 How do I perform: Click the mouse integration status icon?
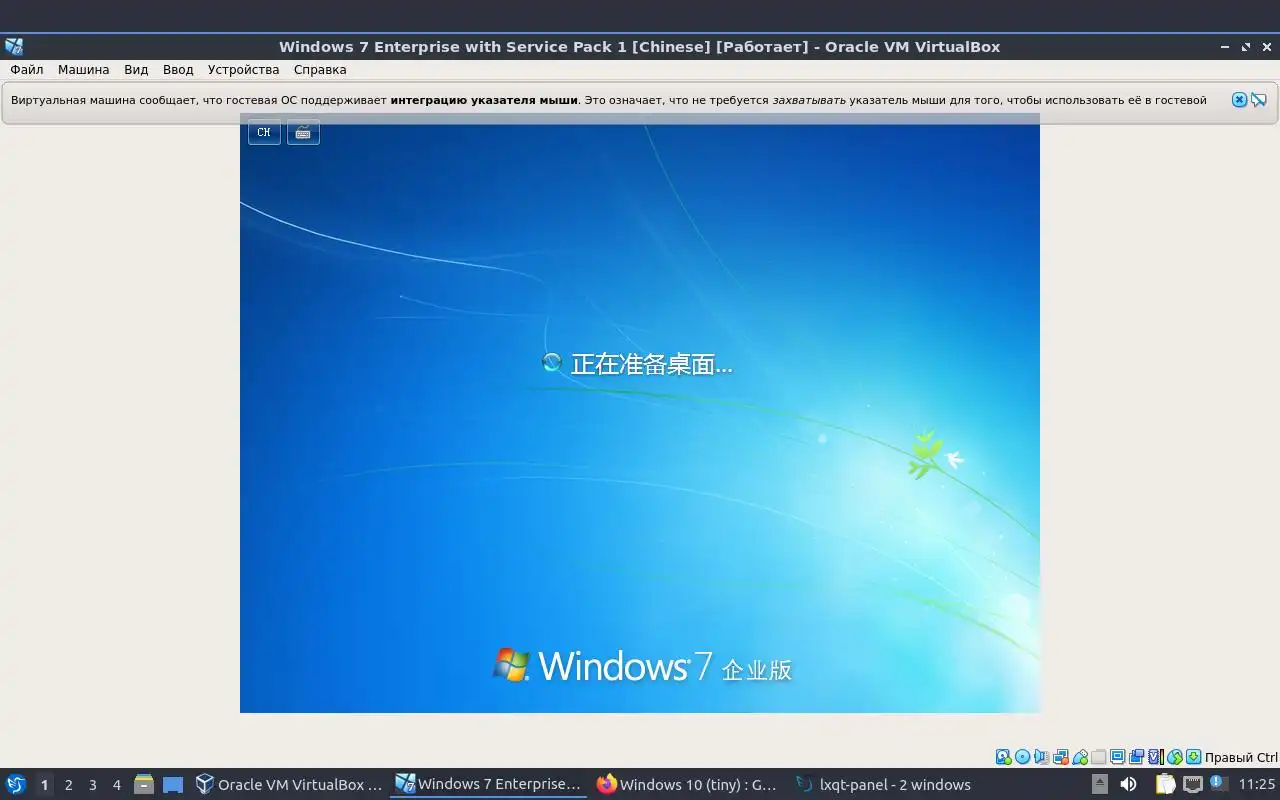[x=1175, y=757]
